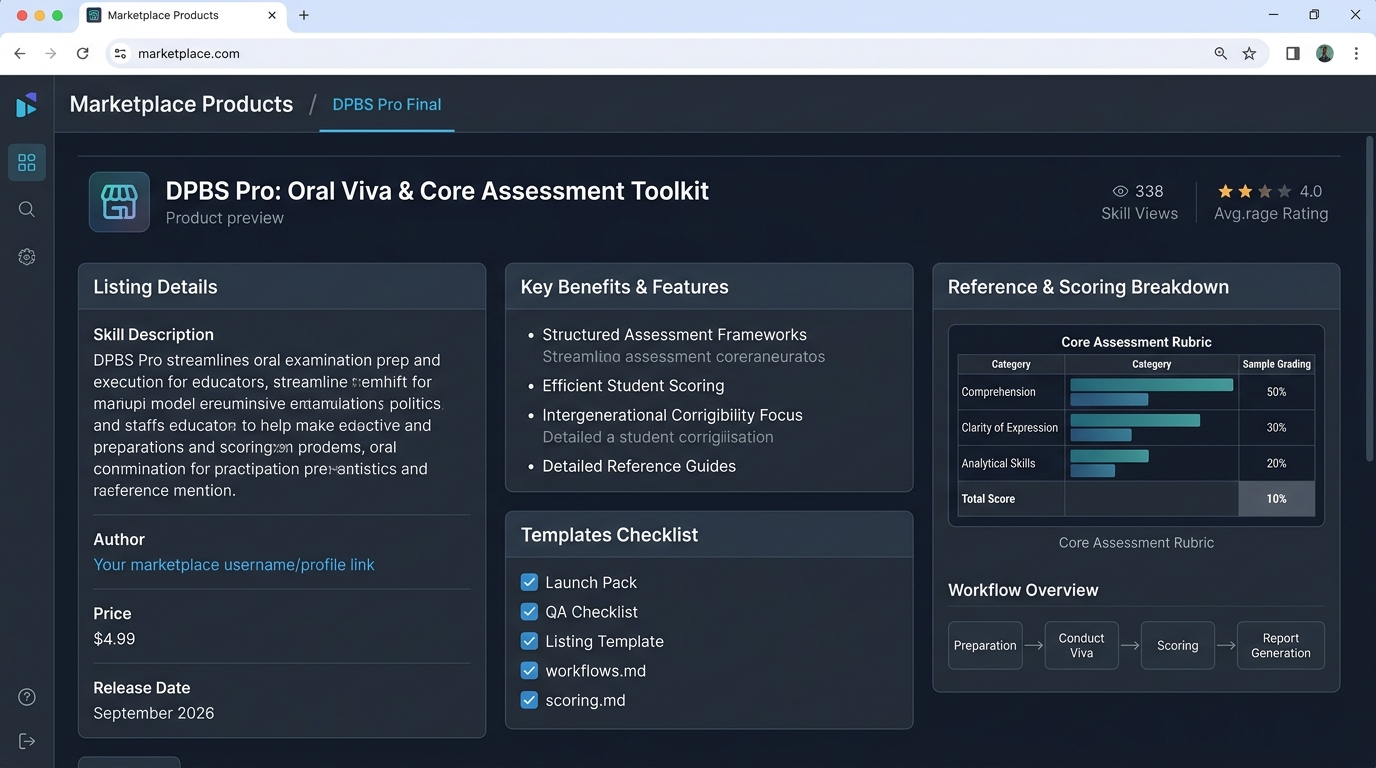Click the app logo in the sidebar
This screenshot has width=1376, height=768.
pos(27,104)
